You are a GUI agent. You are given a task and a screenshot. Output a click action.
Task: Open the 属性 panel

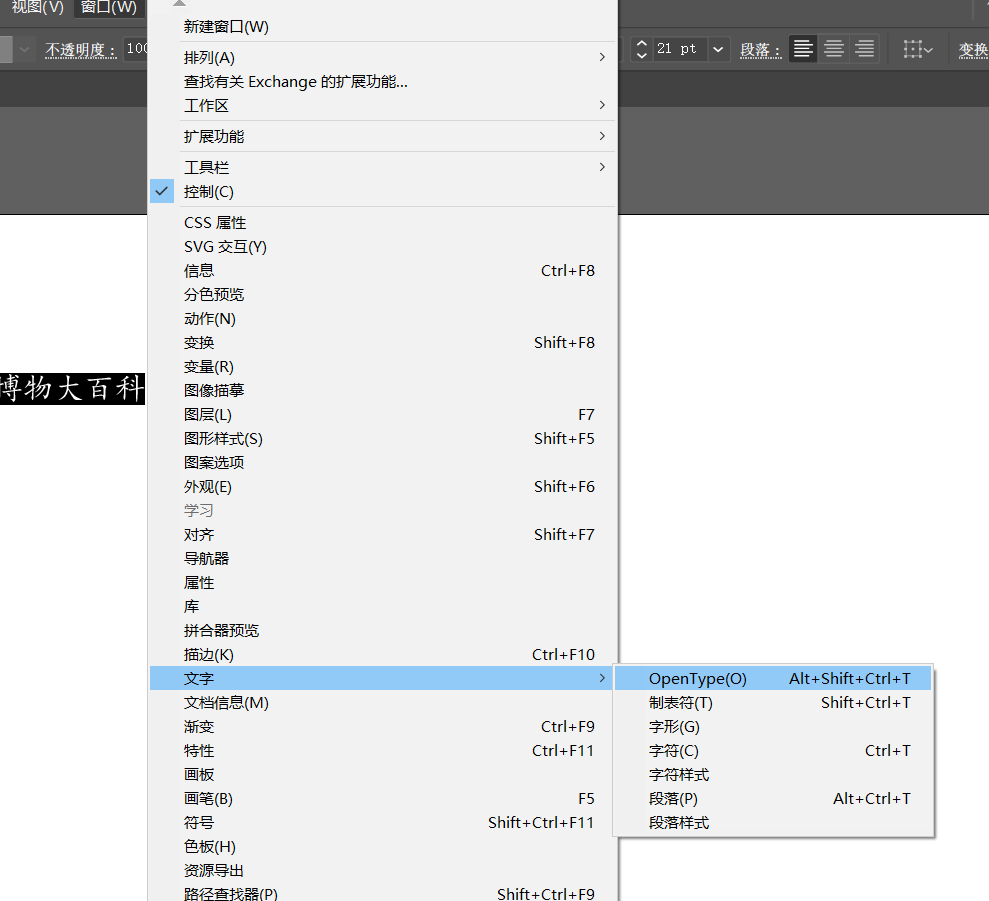pyautogui.click(x=382, y=582)
